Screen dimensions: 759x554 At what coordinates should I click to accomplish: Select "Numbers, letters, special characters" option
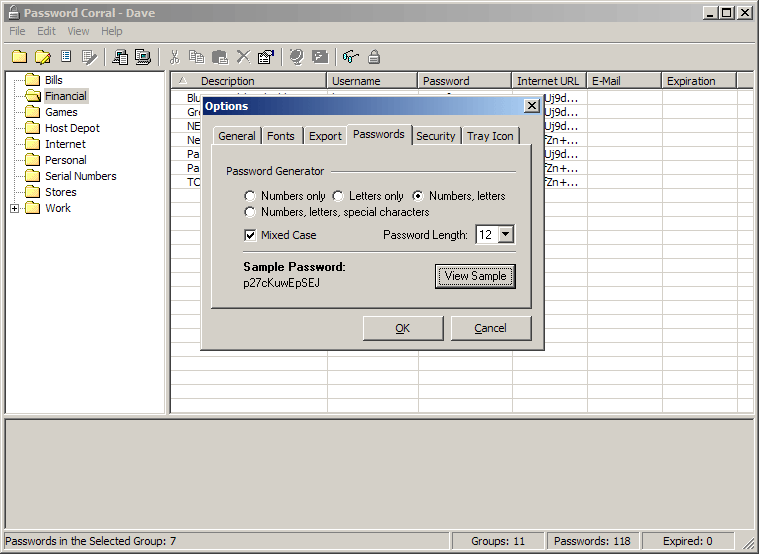pos(250,212)
